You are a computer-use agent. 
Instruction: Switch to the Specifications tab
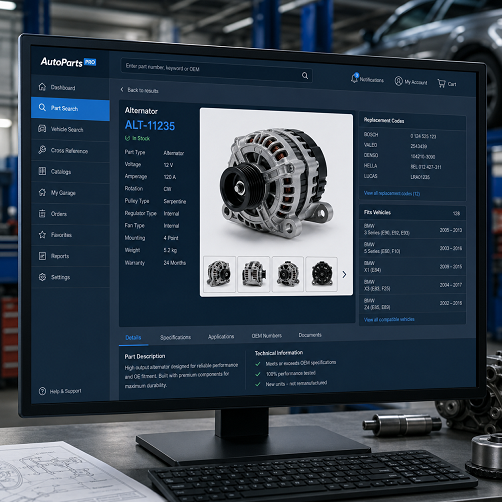175,337
